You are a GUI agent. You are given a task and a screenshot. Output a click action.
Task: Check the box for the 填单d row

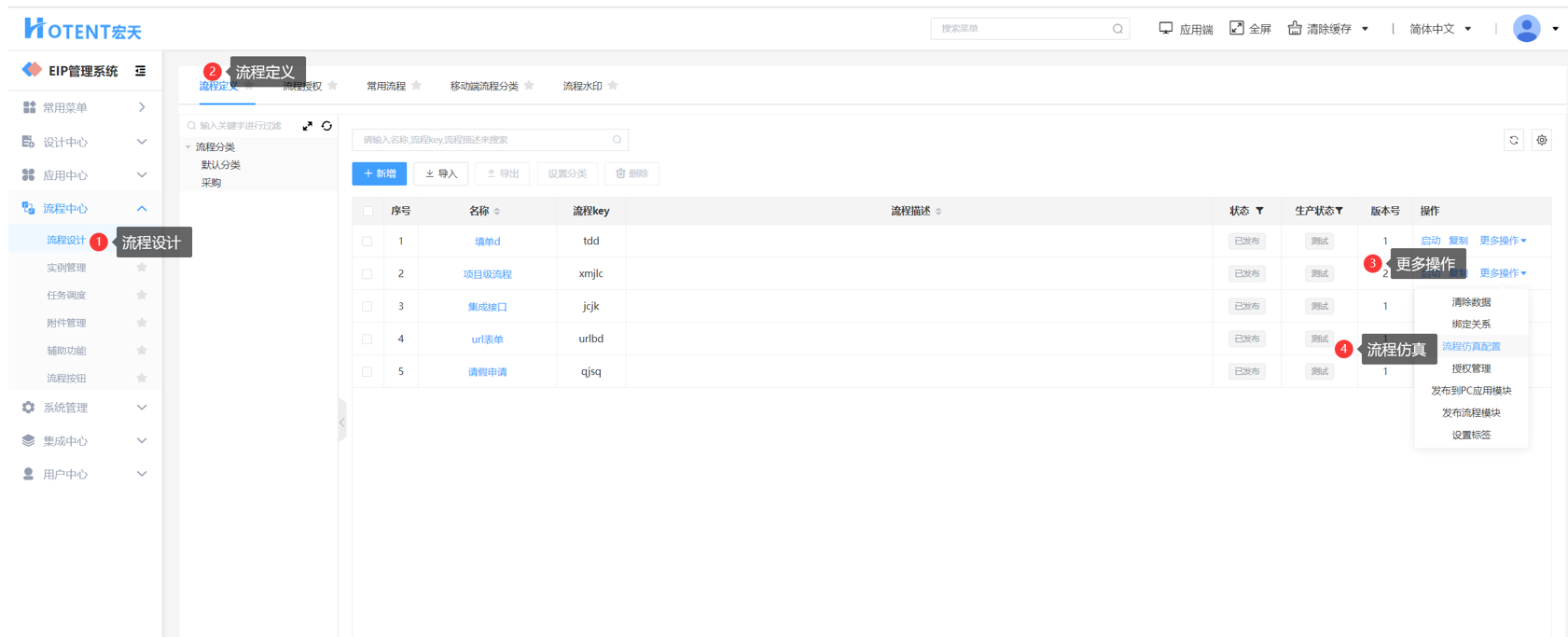(368, 242)
